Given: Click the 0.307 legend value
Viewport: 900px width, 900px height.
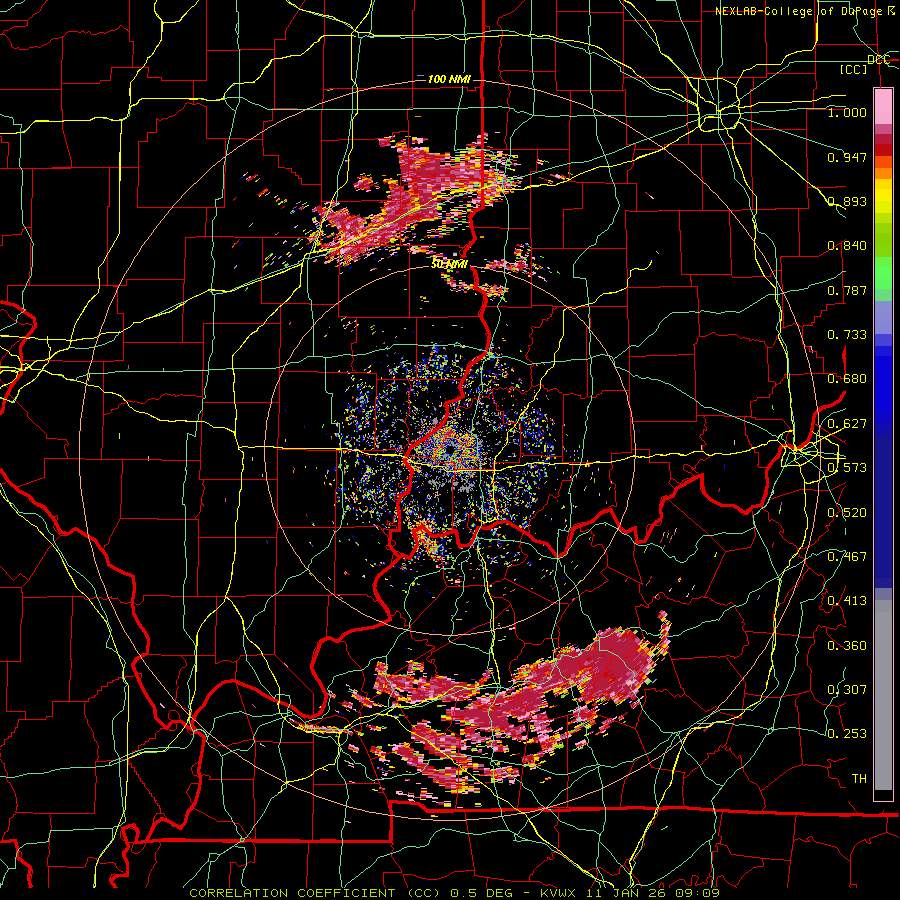Looking at the screenshot, I should pos(847,689).
